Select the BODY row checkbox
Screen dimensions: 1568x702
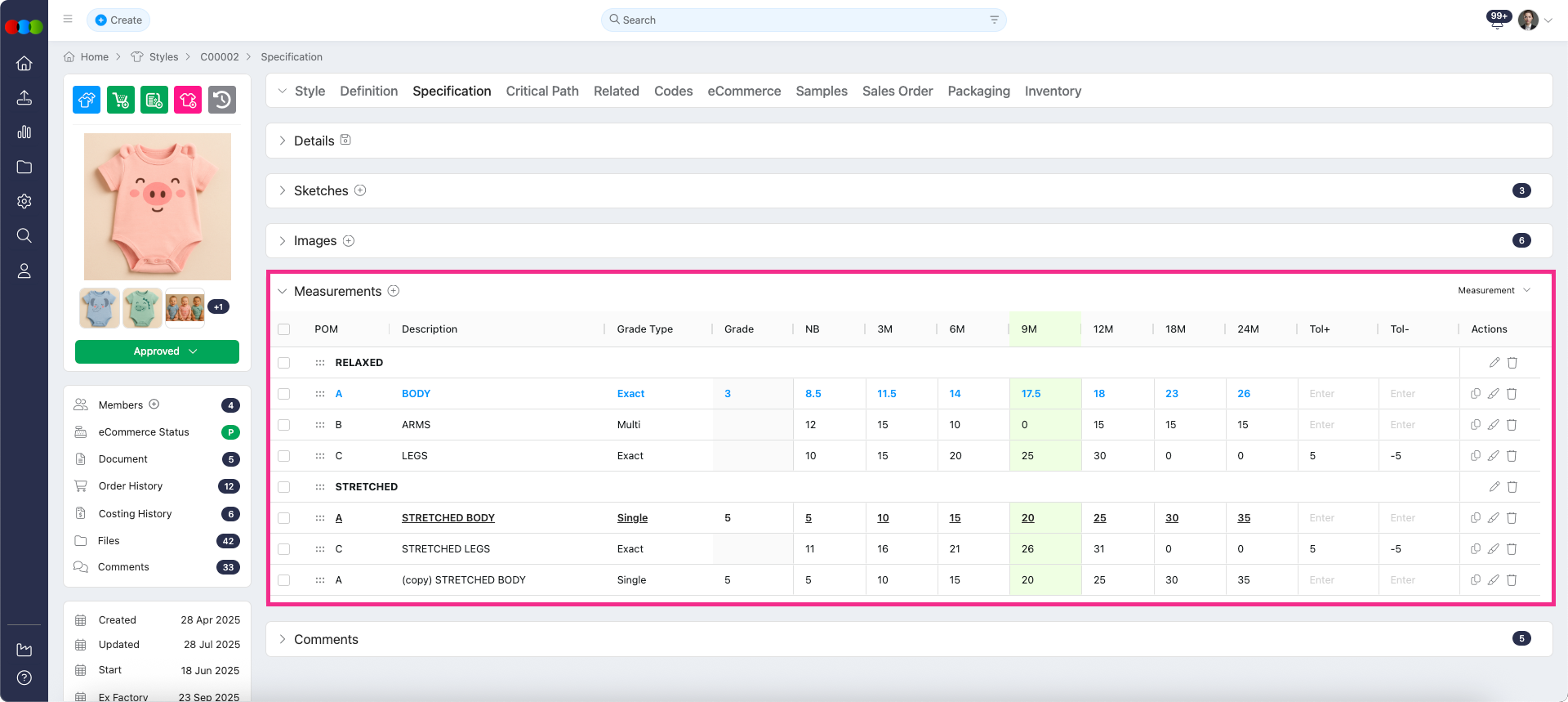[284, 394]
